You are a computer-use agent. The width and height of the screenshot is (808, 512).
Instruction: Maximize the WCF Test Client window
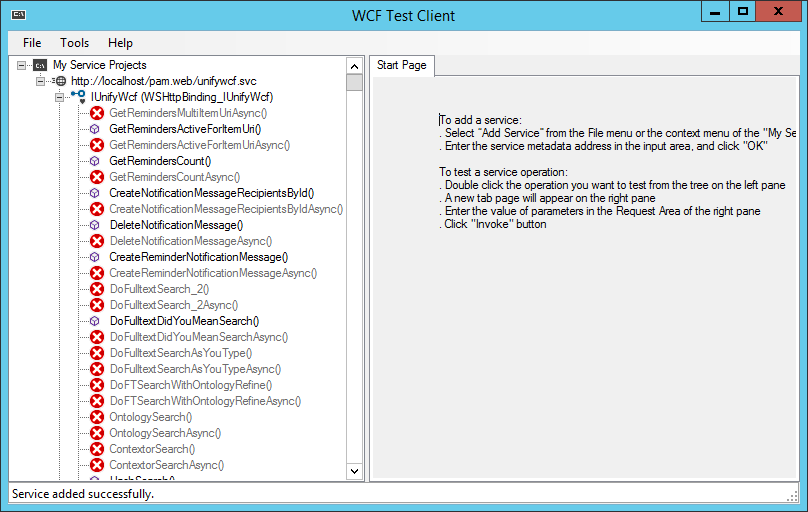click(743, 11)
